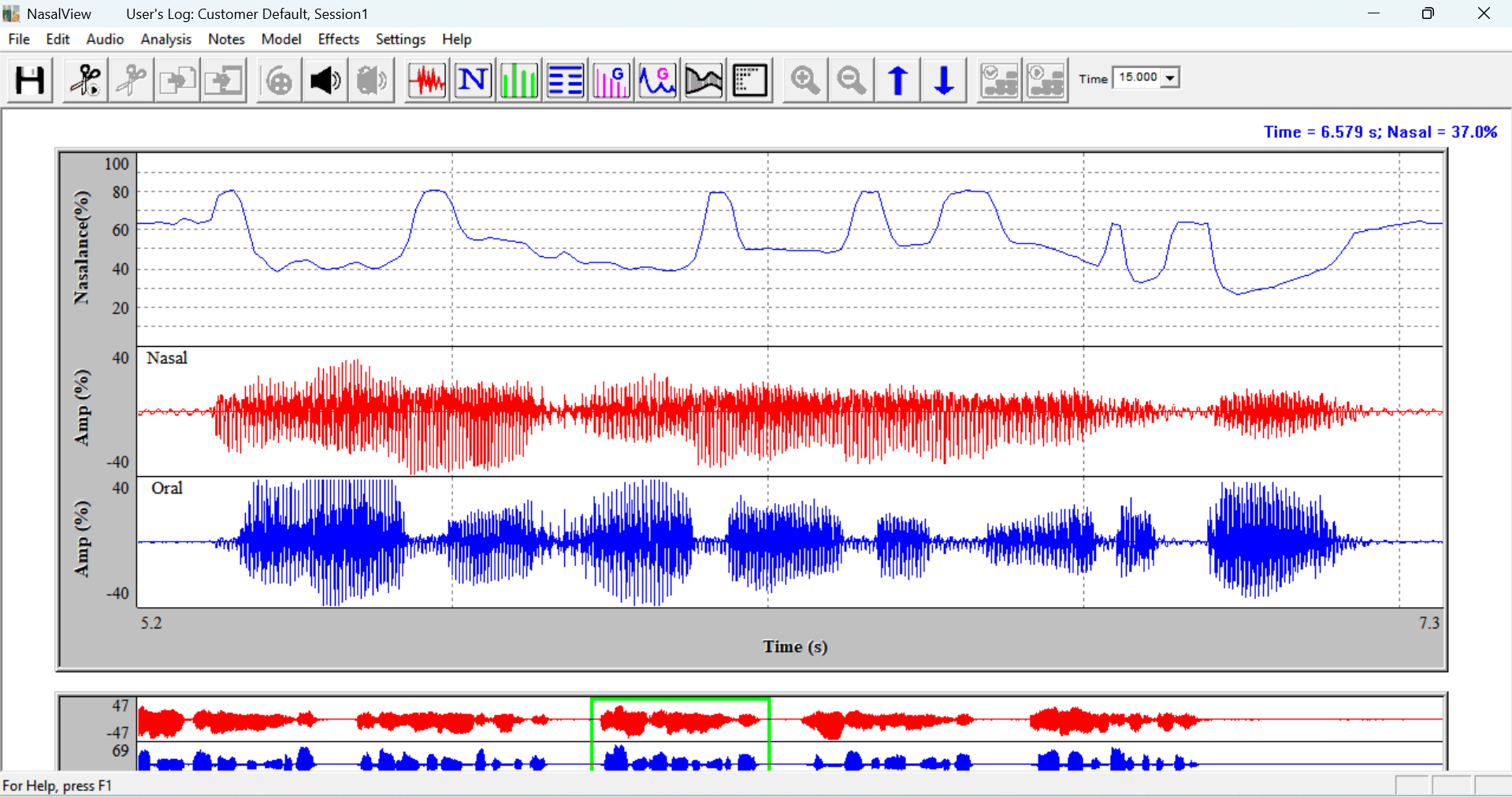This screenshot has width=1512, height=797.
Task: Open the Model menu
Action: pyautogui.click(x=281, y=39)
